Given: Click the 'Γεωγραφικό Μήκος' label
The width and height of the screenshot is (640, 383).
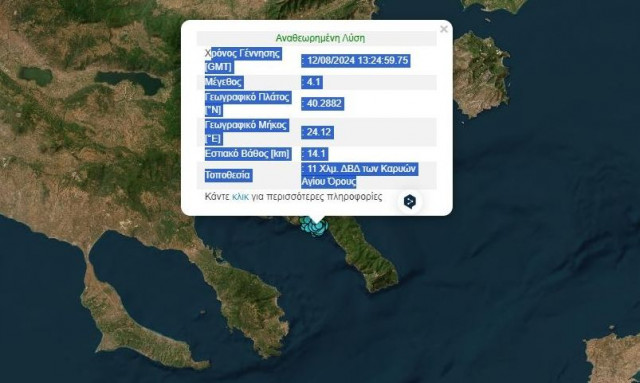Looking at the screenshot, I should point(247,125).
